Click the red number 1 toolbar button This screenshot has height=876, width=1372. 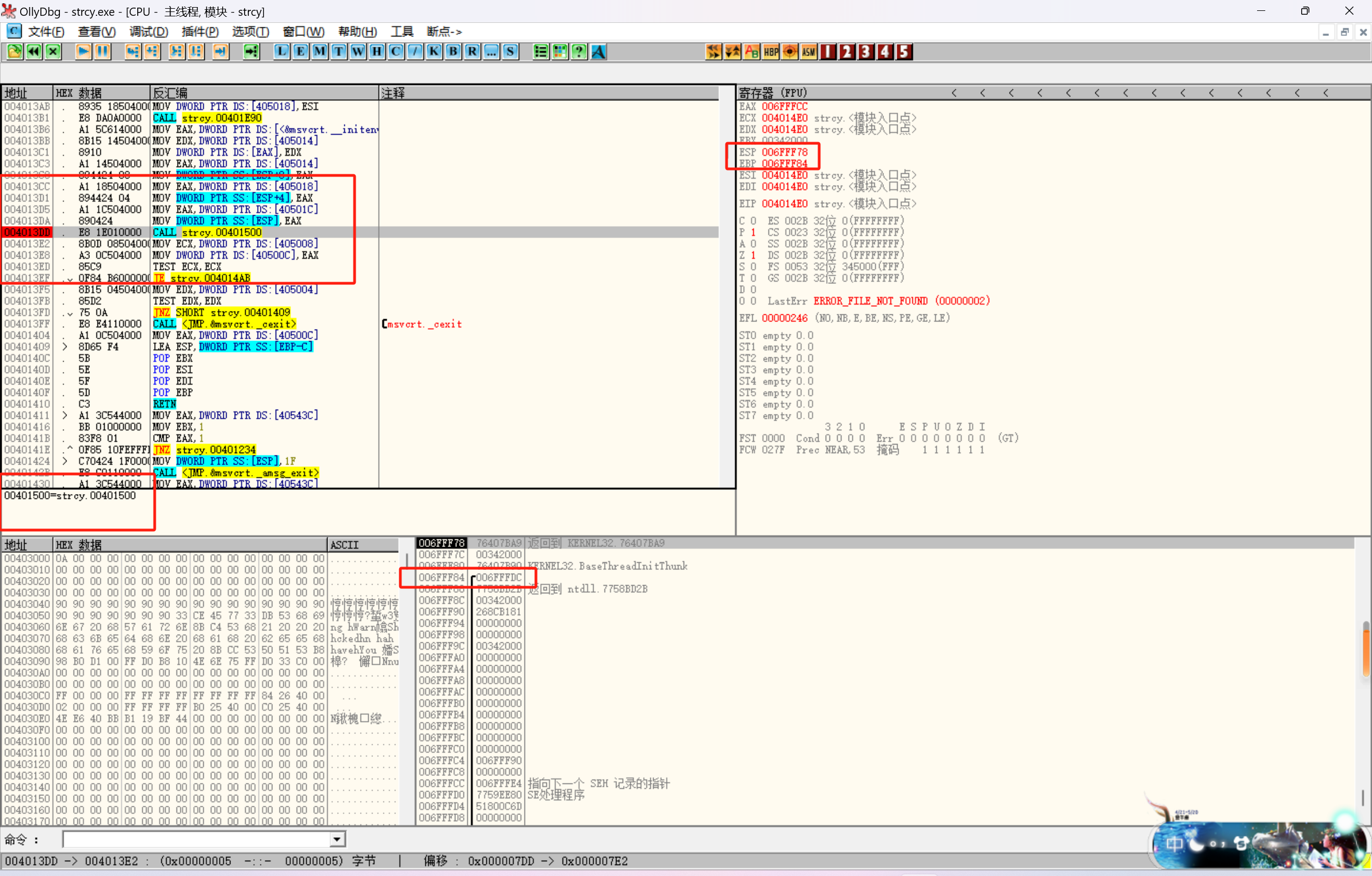coord(828,52)
